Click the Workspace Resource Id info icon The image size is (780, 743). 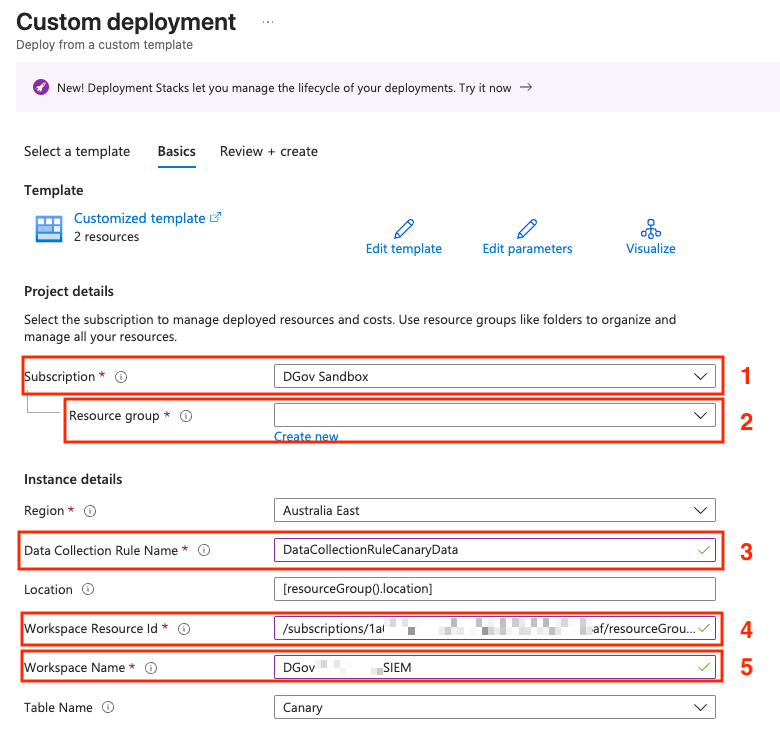click(x=184, y=629)
